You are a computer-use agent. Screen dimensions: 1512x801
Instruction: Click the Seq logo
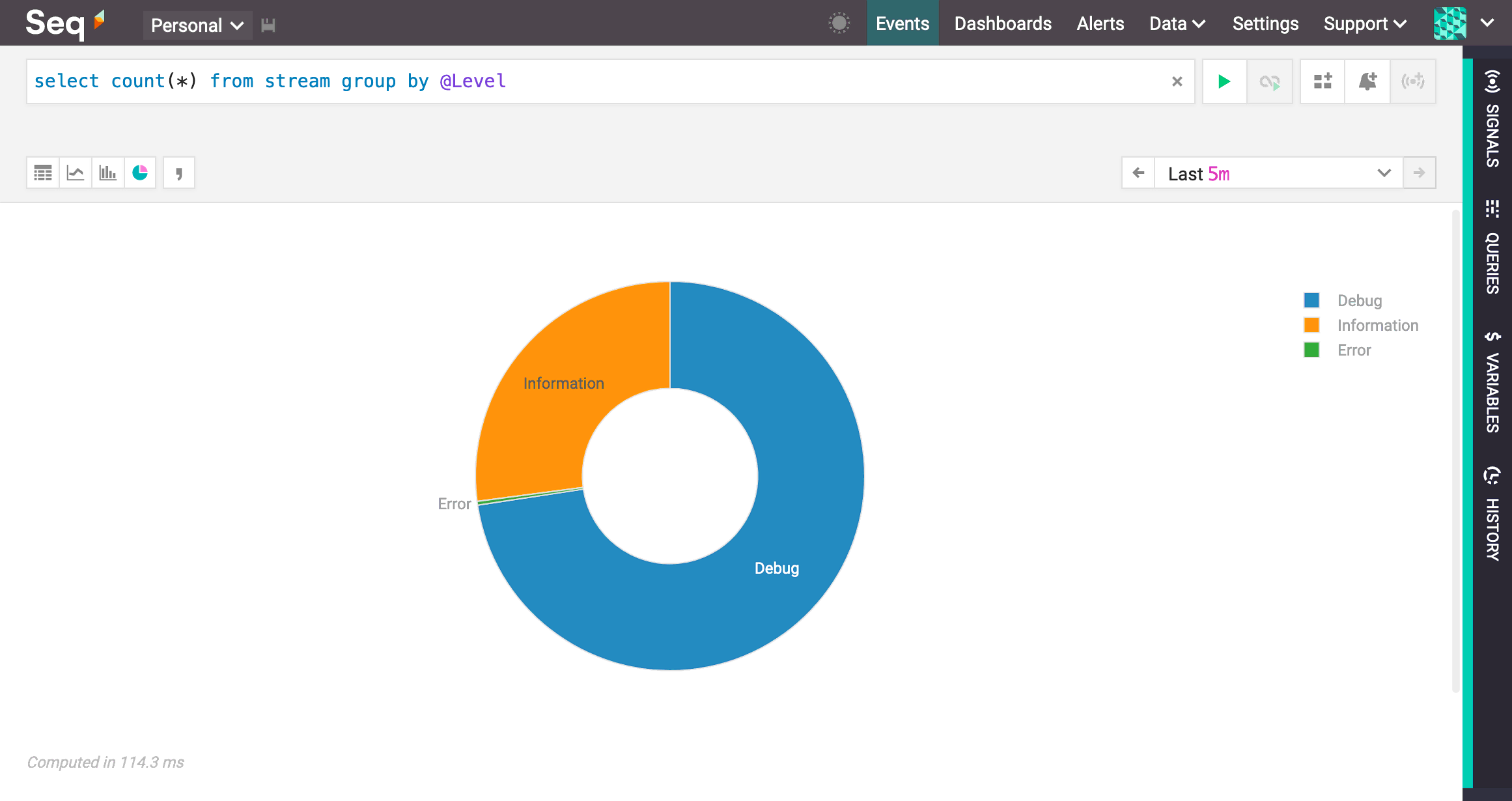pos(65,23)
